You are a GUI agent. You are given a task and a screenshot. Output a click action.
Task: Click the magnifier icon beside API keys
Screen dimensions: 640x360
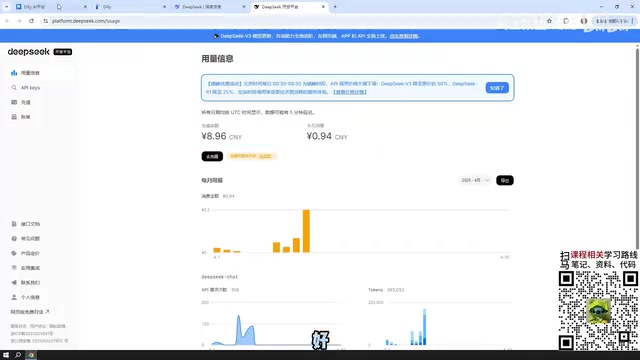[x=14, y=88]
